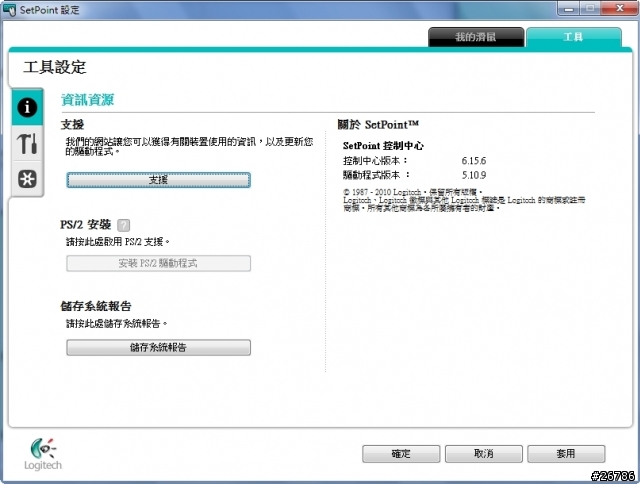Close the SetPoint window
The height and width of the screenshot is (484, 640).
click(620, 9)
